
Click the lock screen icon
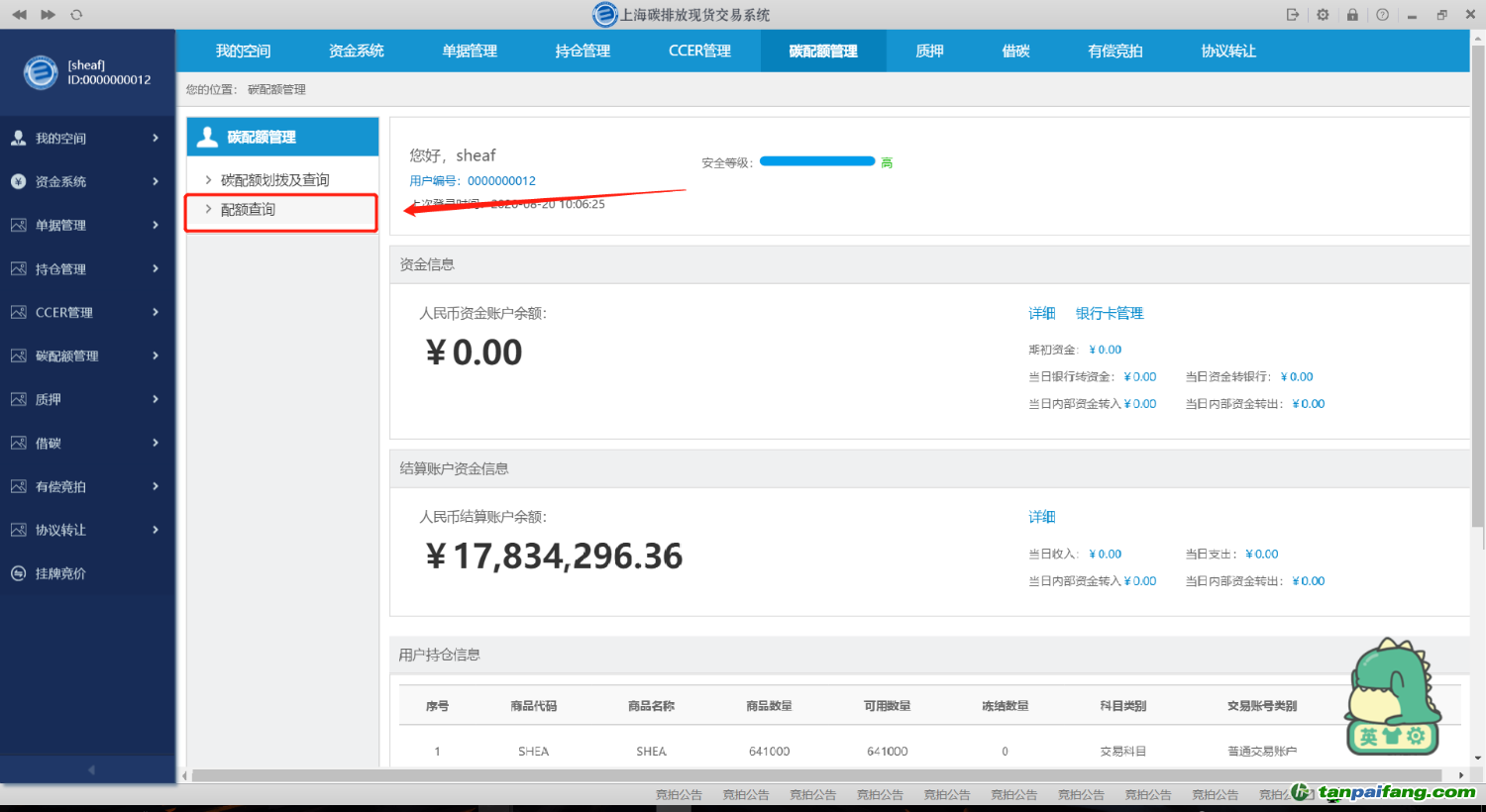pos(1352,15)
